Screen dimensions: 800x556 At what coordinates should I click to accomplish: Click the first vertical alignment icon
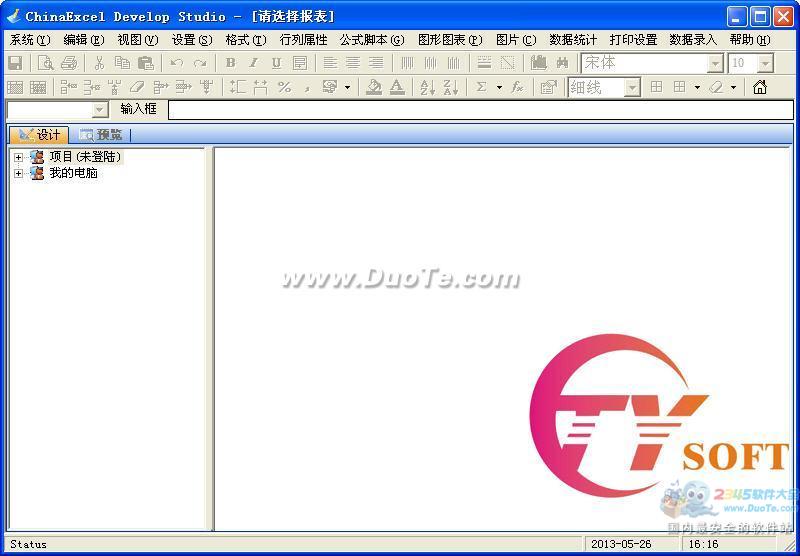[x=407, y=63]
